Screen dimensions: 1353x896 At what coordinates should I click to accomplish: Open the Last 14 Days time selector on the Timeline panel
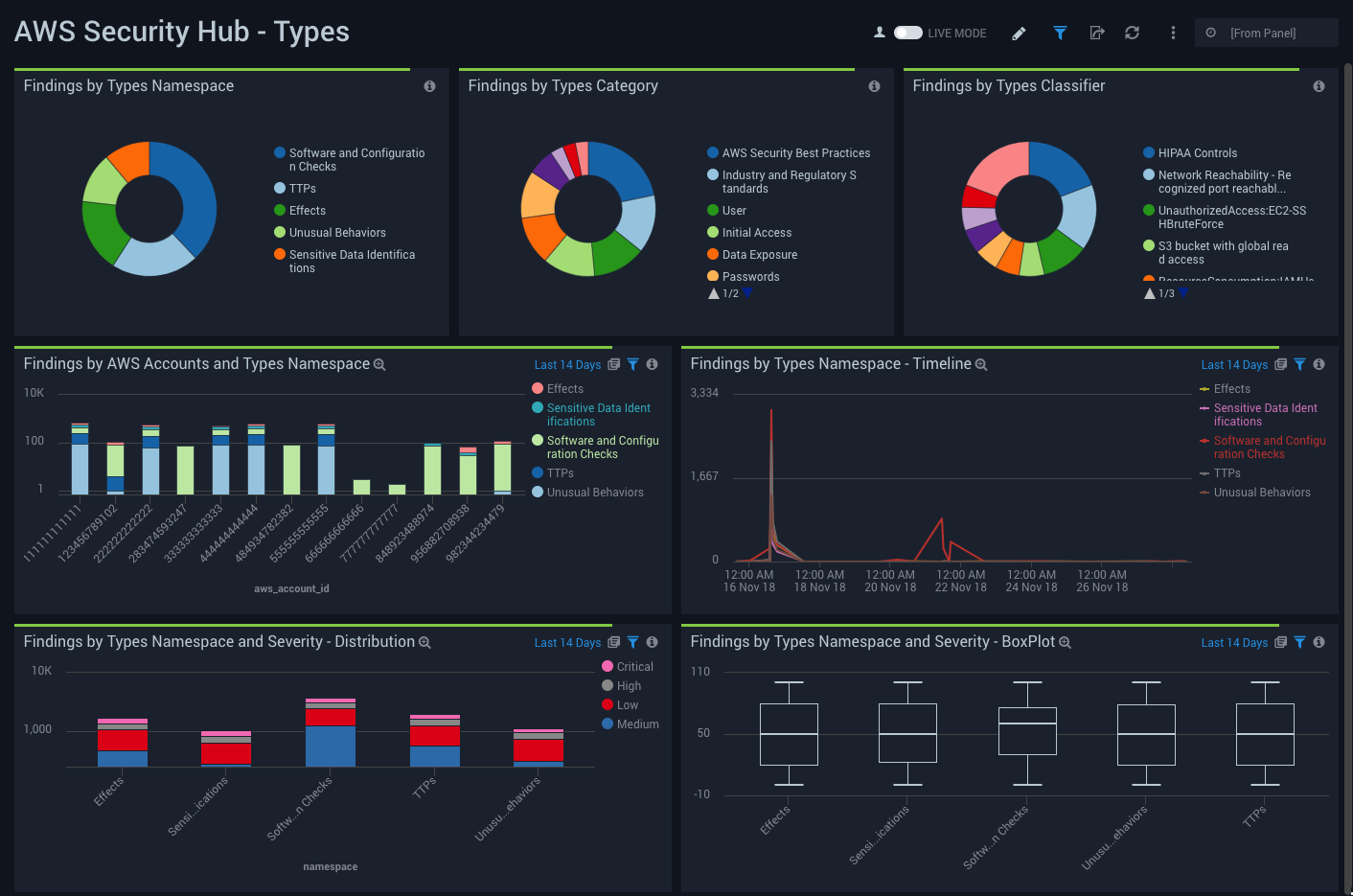pyautogui.click(x=1234, y=364)
